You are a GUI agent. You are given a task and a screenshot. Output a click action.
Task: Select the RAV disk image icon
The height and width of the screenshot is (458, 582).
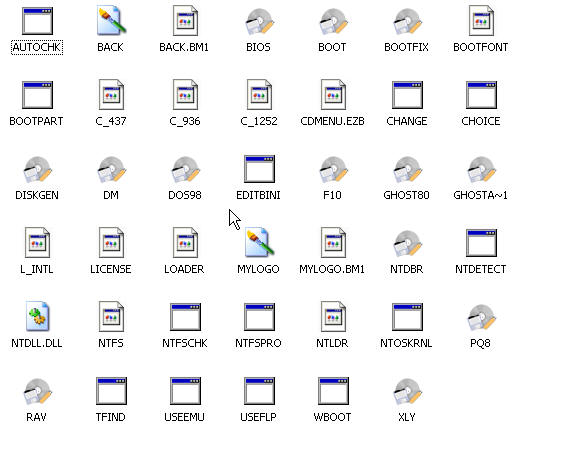37,391
